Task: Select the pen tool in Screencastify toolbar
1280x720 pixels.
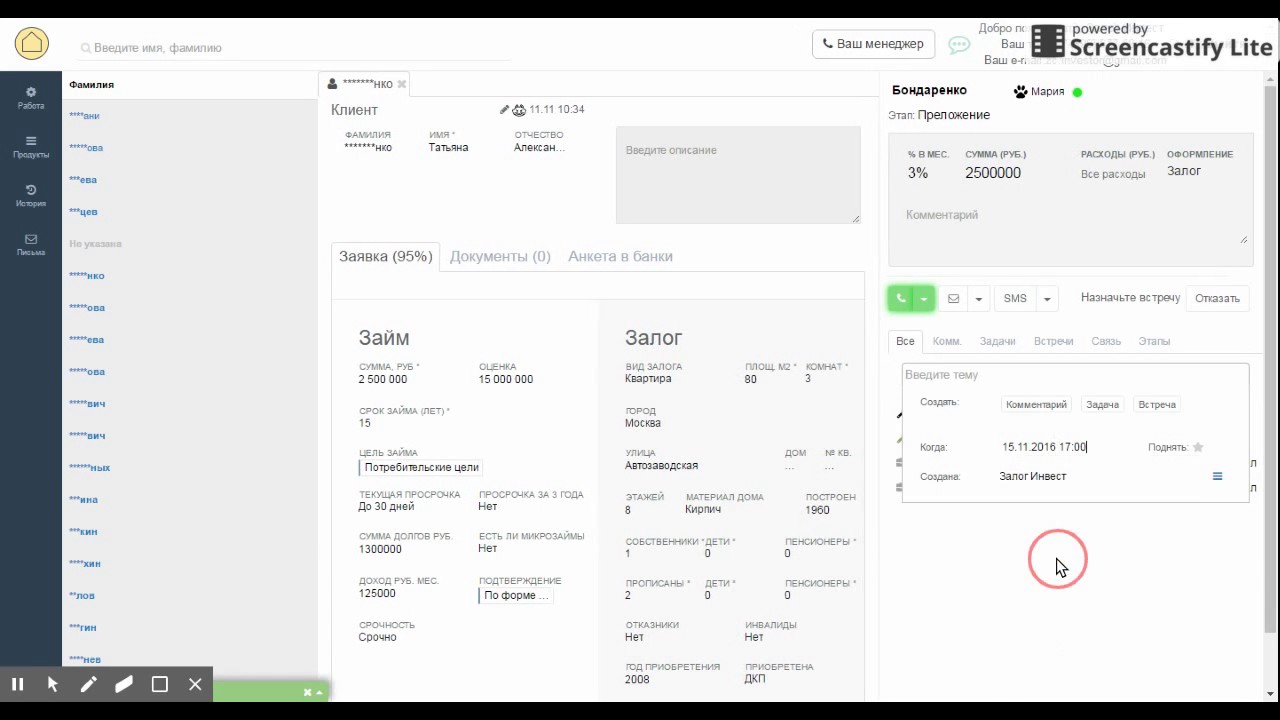Action: point(89,684)
